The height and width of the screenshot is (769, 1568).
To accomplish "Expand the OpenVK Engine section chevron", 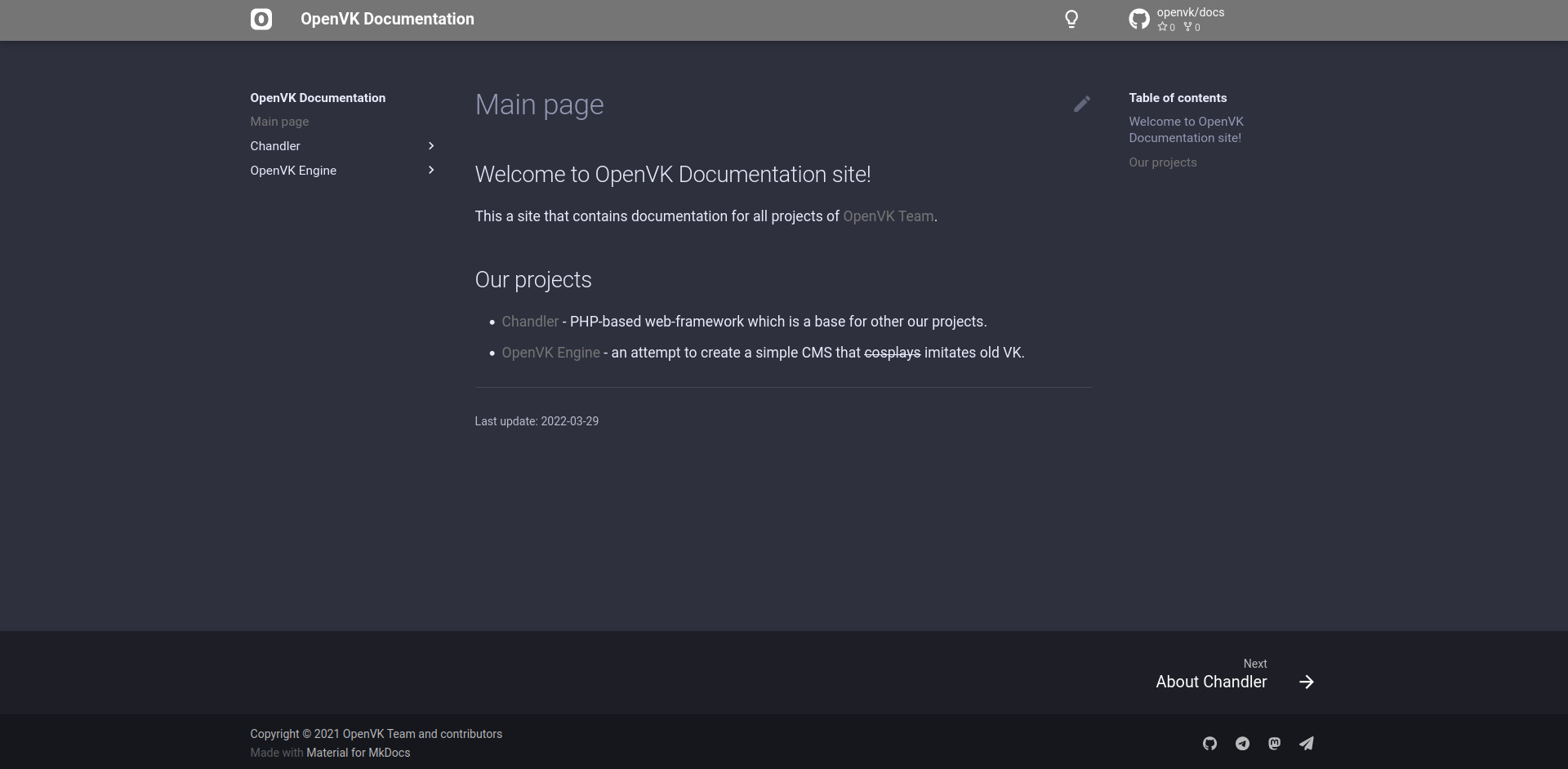I will point(431,171).
